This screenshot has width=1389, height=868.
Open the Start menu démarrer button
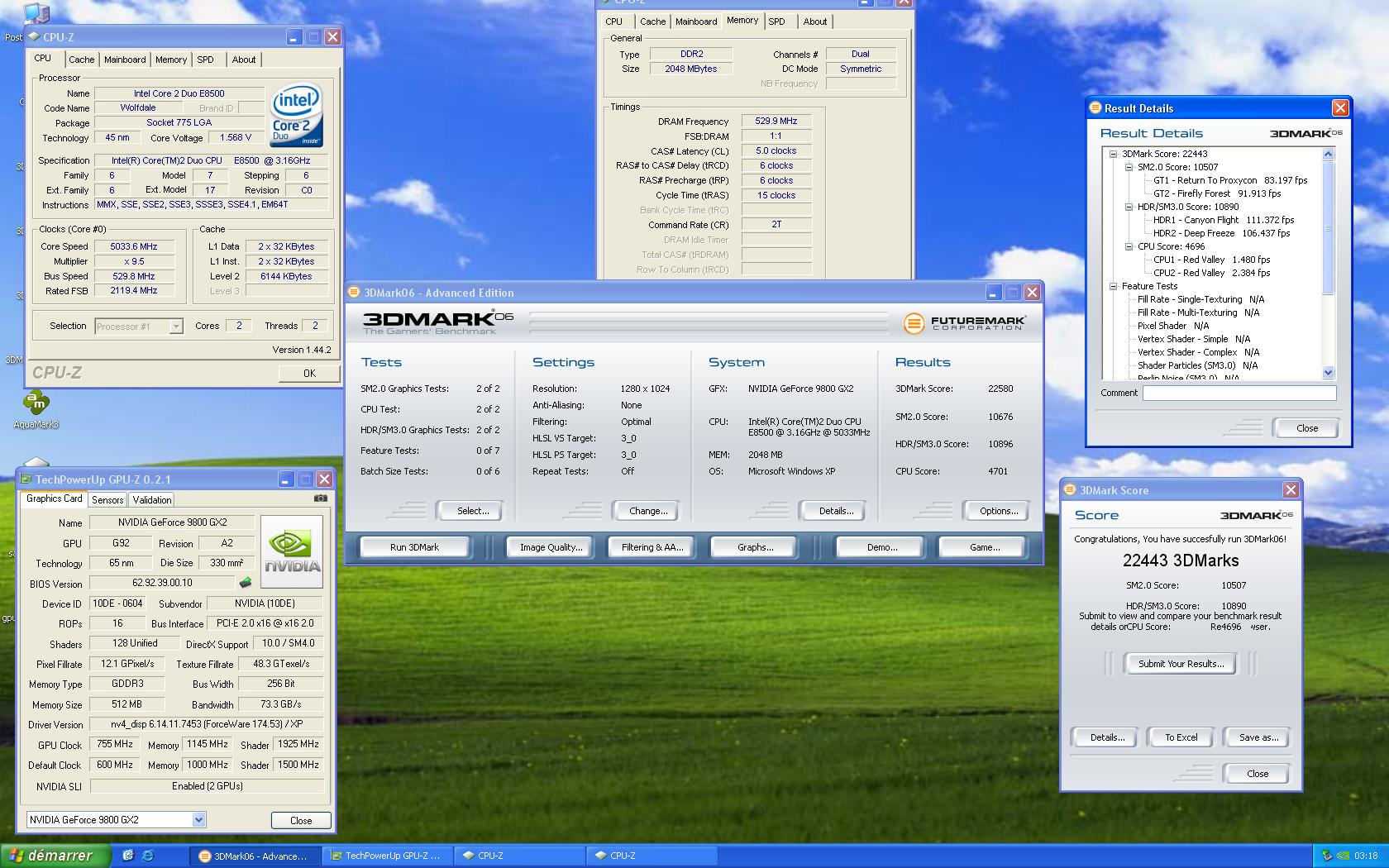point(55,856)
